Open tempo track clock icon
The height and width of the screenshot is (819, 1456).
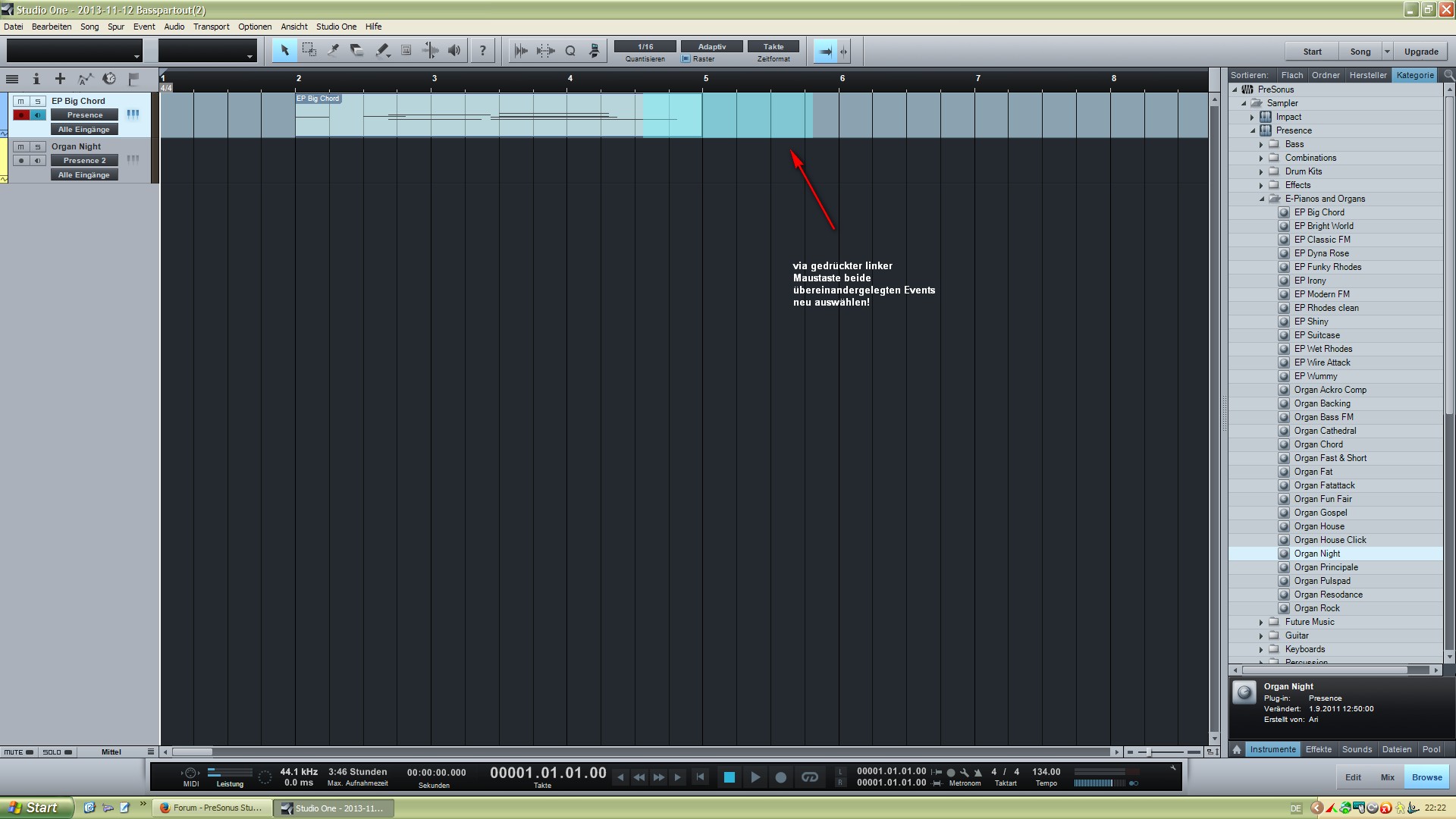(x=109, y=79)
